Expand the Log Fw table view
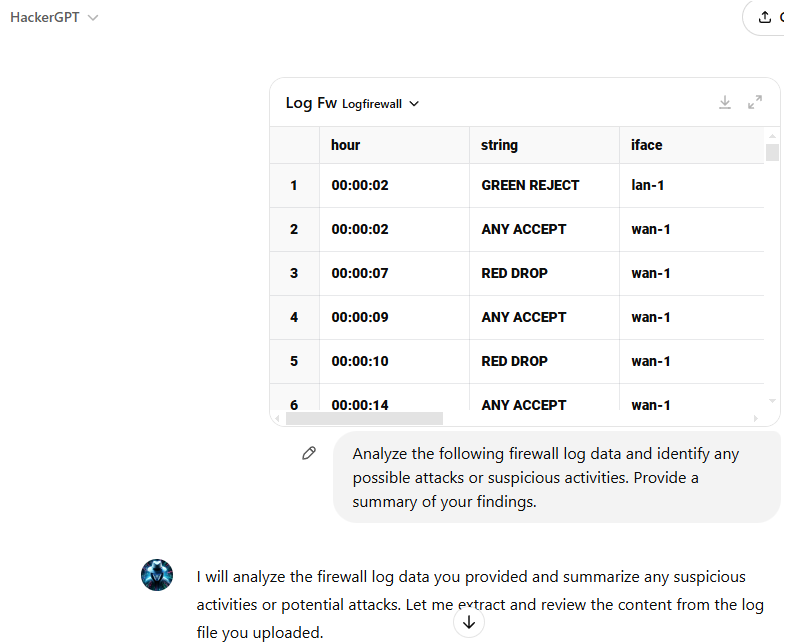This screenshot has width=785, height=644. (x=754, y=103)
